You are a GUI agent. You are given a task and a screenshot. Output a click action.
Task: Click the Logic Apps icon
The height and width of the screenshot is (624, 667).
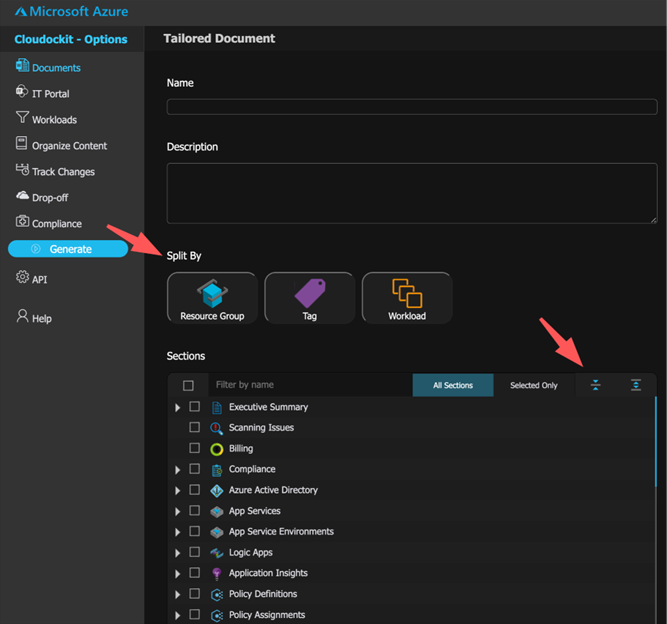(x=217, y=553)
